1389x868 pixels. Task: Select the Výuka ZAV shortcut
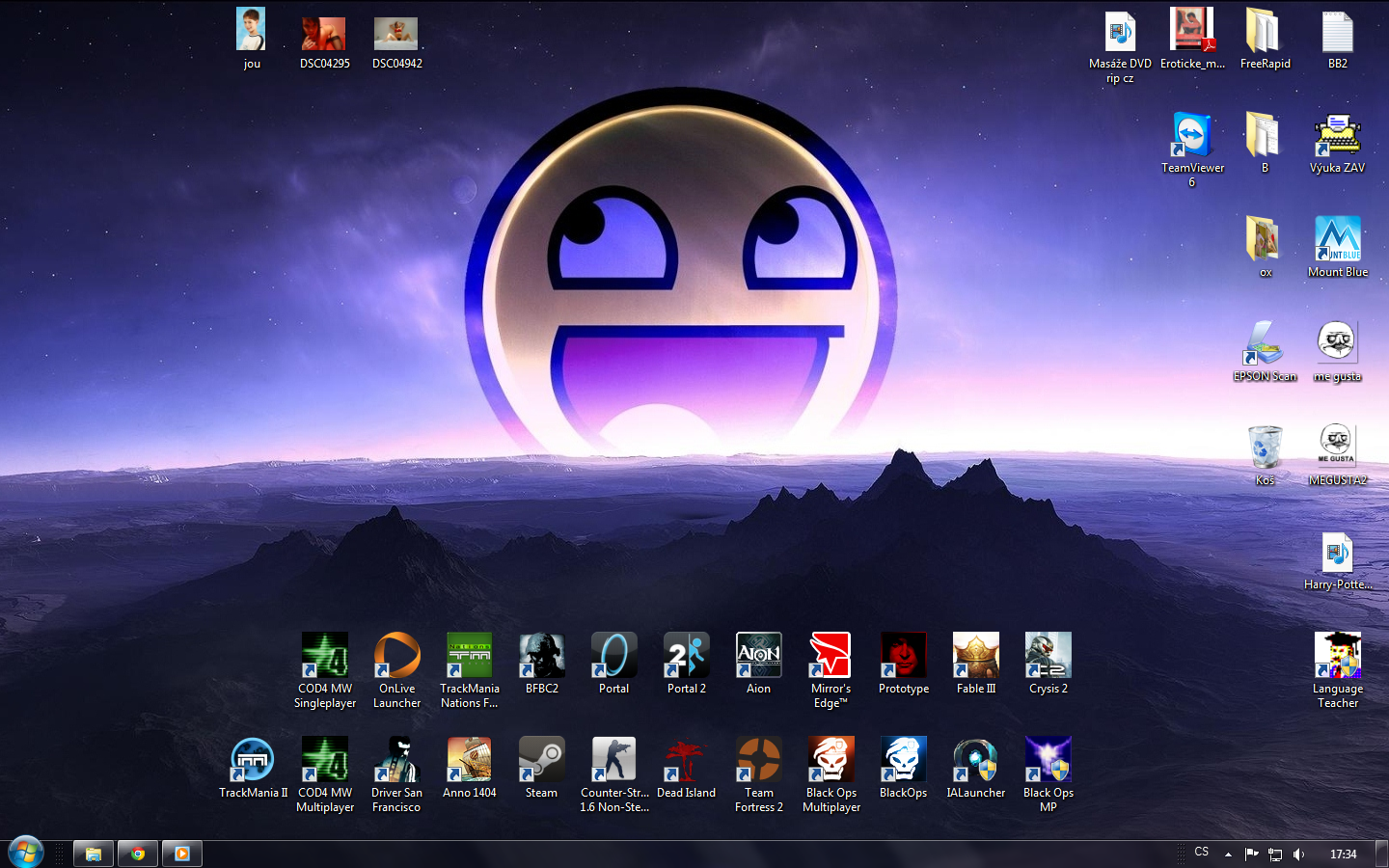1338,143
